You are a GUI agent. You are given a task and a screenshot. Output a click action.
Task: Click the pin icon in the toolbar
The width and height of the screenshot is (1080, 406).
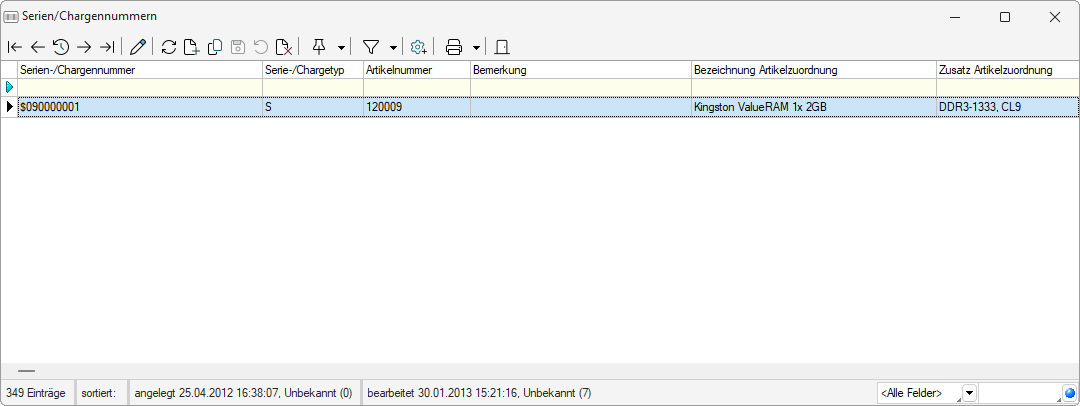click(319, 47)
